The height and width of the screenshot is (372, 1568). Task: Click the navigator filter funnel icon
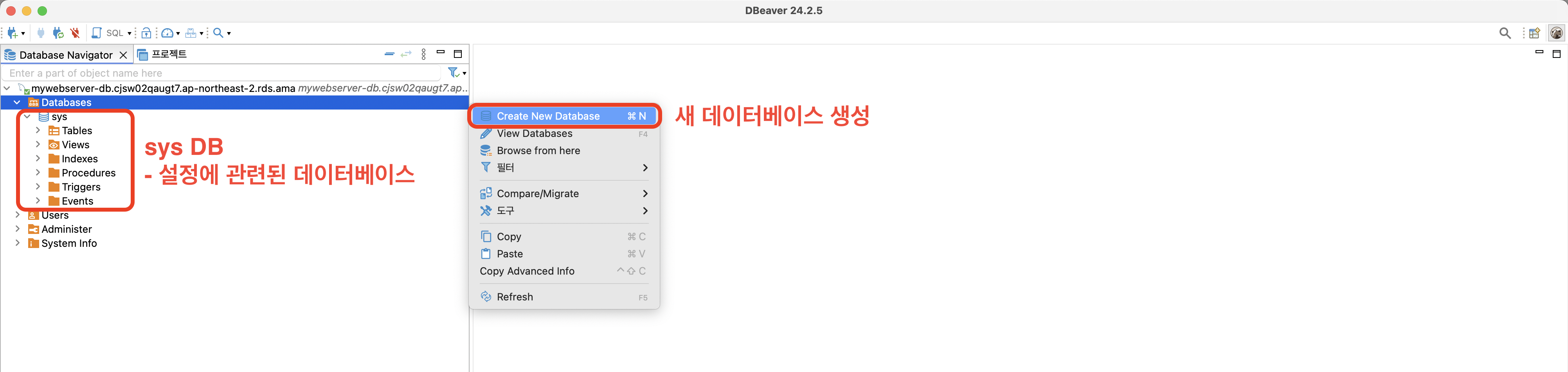point(454,72)
